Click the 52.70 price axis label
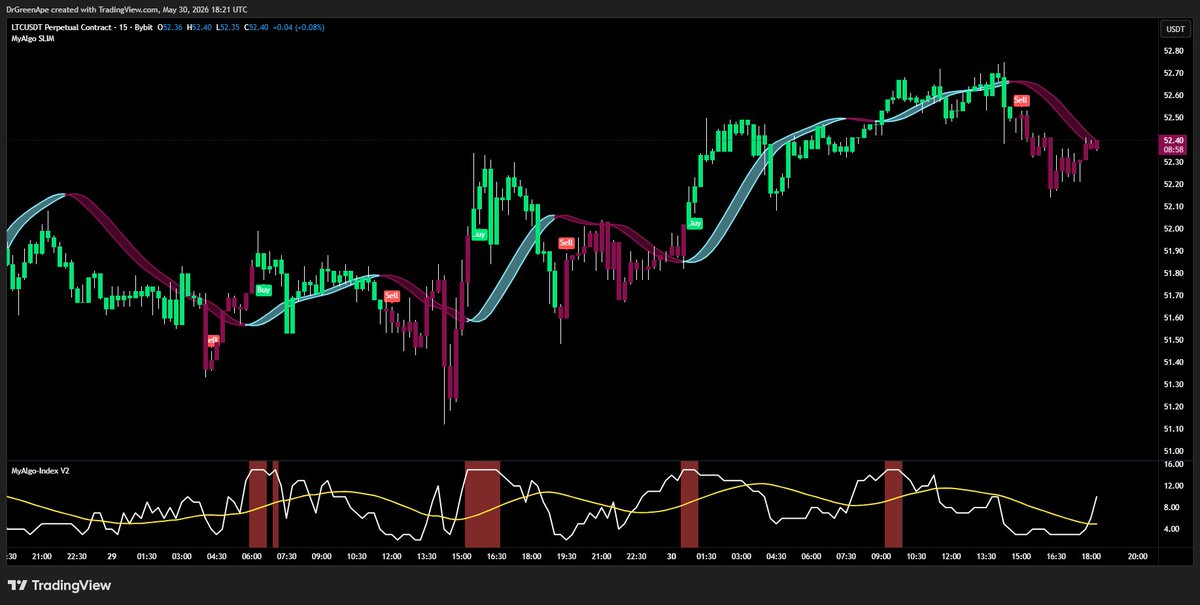 point(1174,74)
